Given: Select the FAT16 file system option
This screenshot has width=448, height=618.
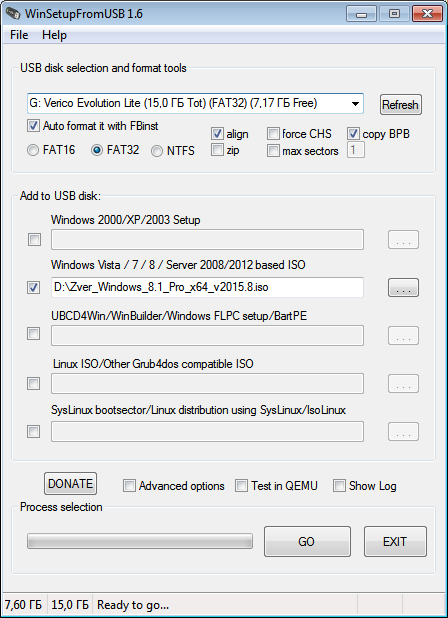Looking at the screenshot, I should tap(33, 150).
